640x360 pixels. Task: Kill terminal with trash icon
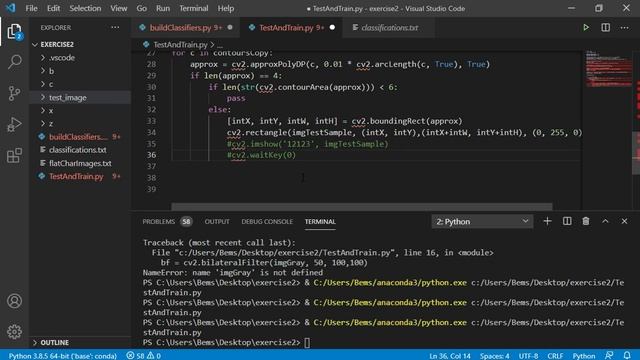click(x=586, y=221)
